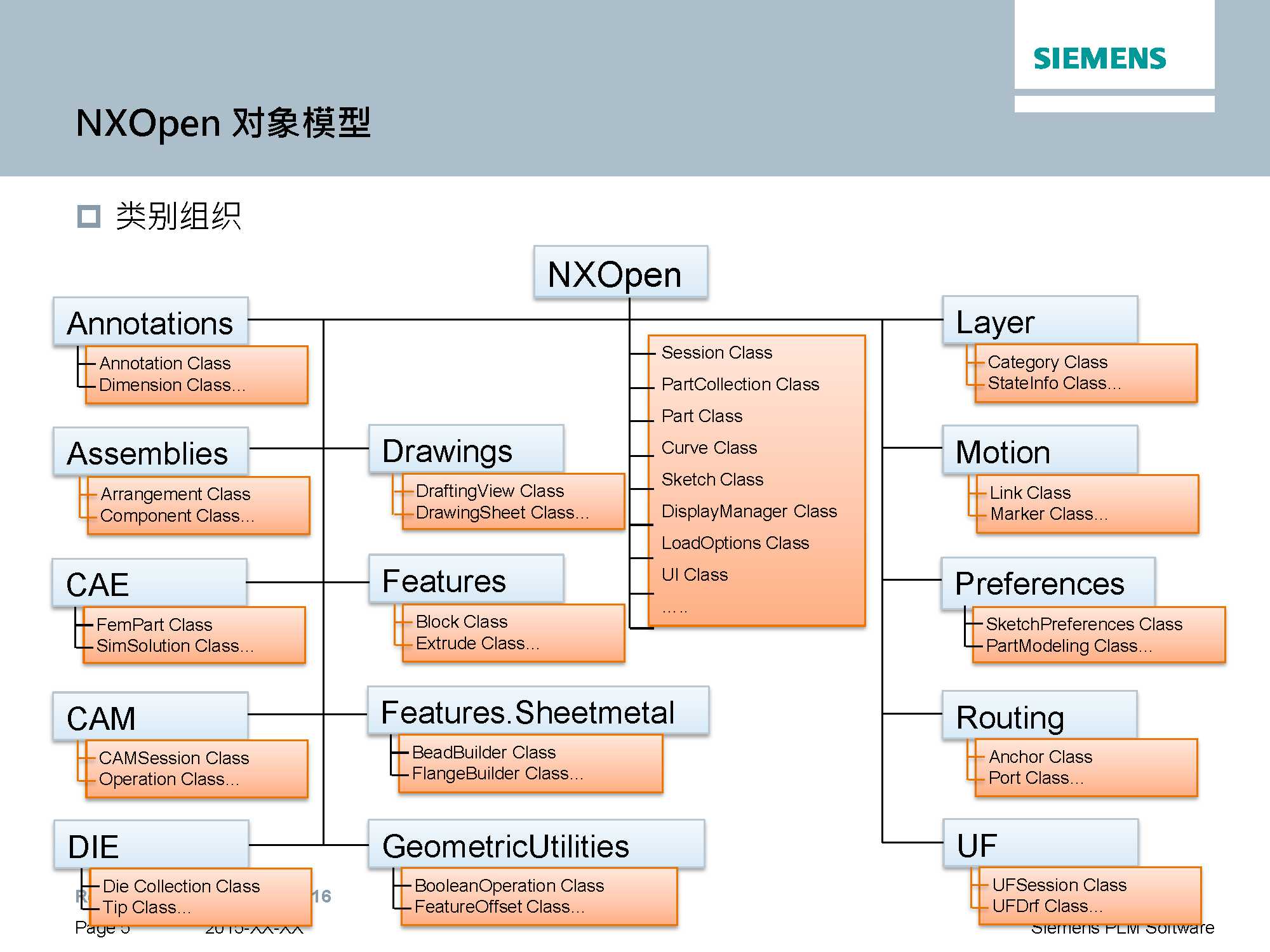Screen dimensions: 1270x952
Task: Click 'Part Class' text
Action: pos(702,416)
